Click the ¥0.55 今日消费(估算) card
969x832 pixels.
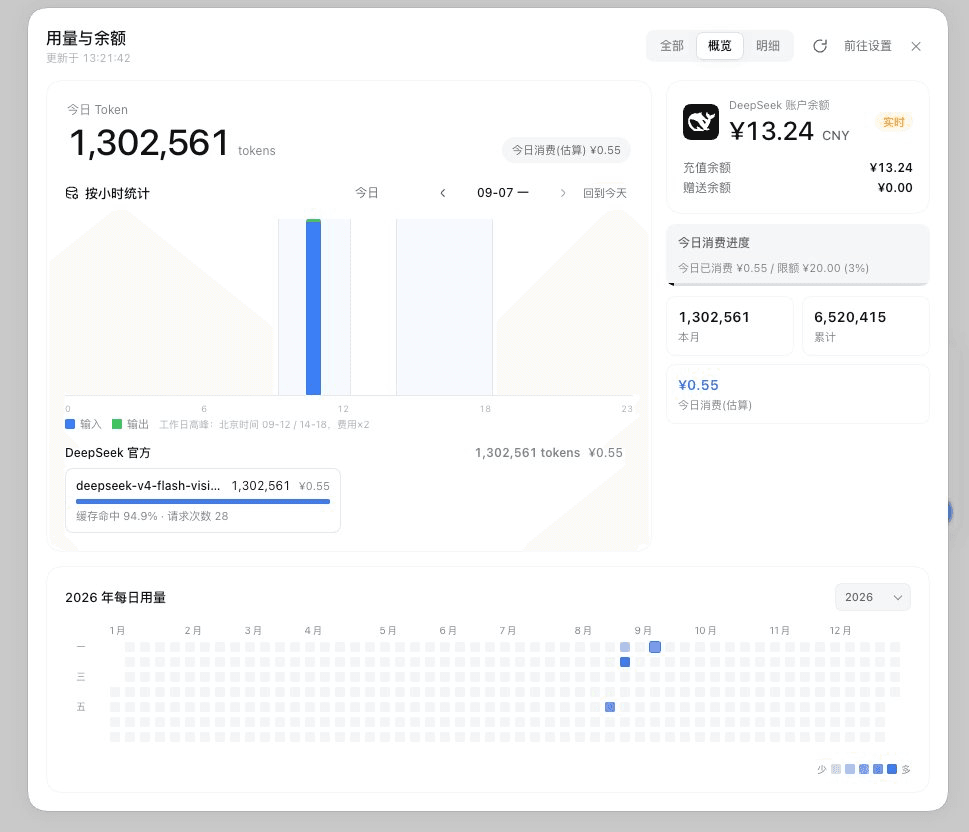coord(798,394)
